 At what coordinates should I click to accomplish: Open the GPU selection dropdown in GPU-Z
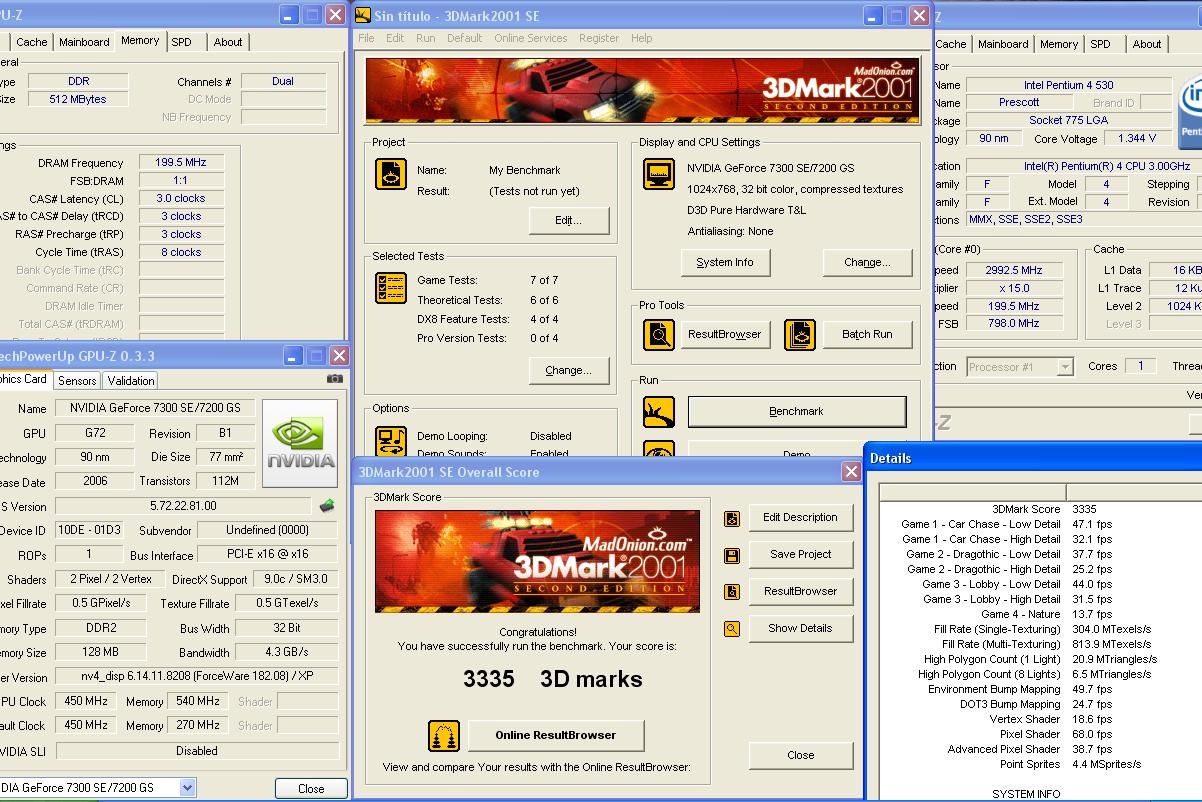(187, 788)
